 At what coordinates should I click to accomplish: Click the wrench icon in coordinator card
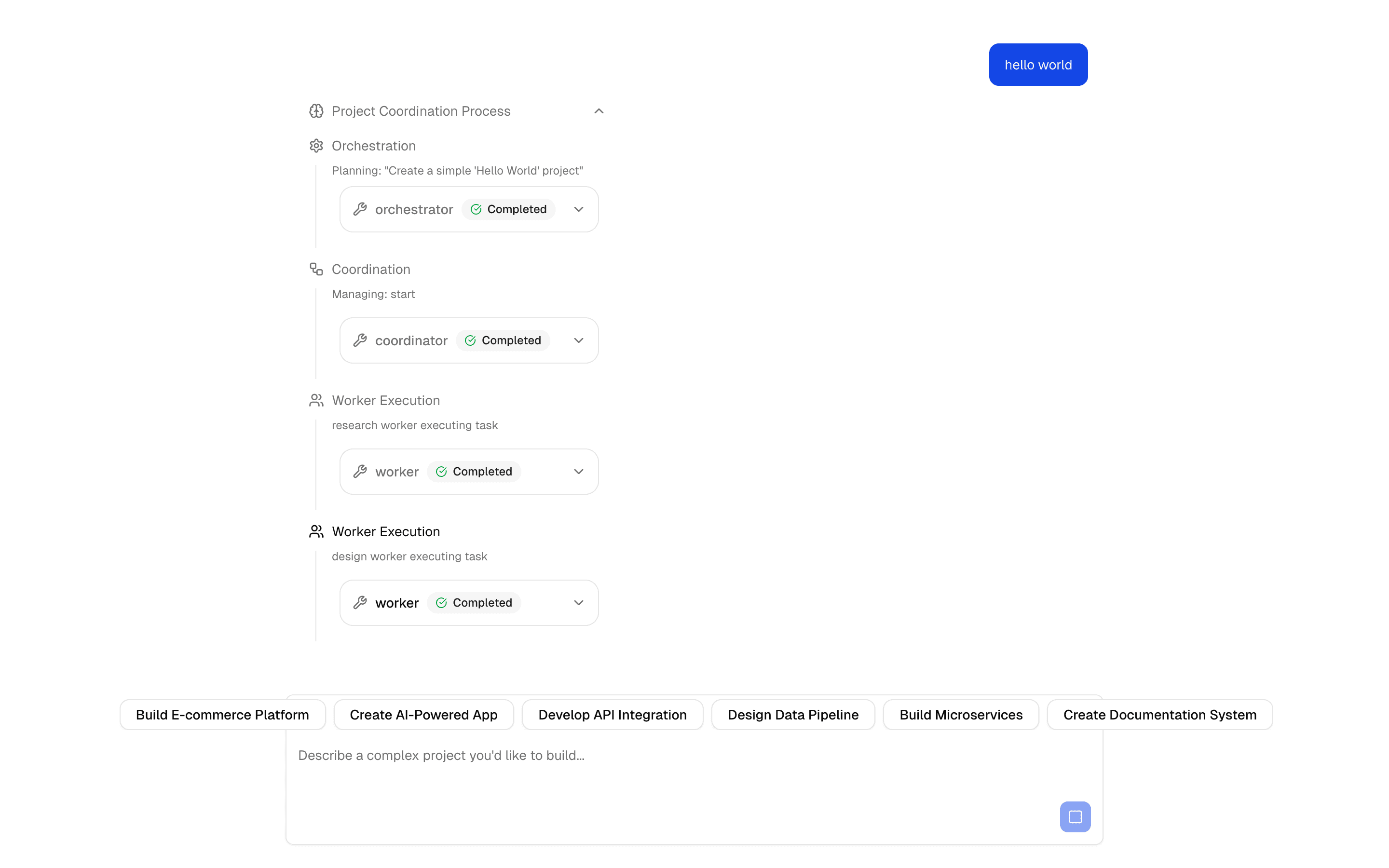coord(360,340)
